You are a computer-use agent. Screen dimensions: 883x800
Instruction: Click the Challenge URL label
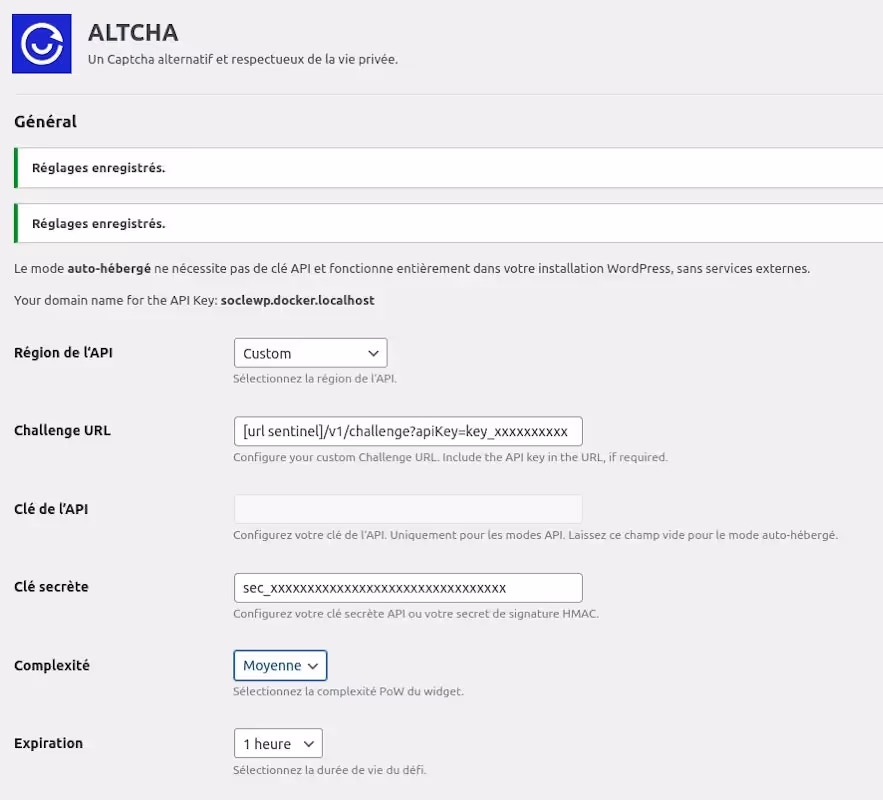pos(62,430)
